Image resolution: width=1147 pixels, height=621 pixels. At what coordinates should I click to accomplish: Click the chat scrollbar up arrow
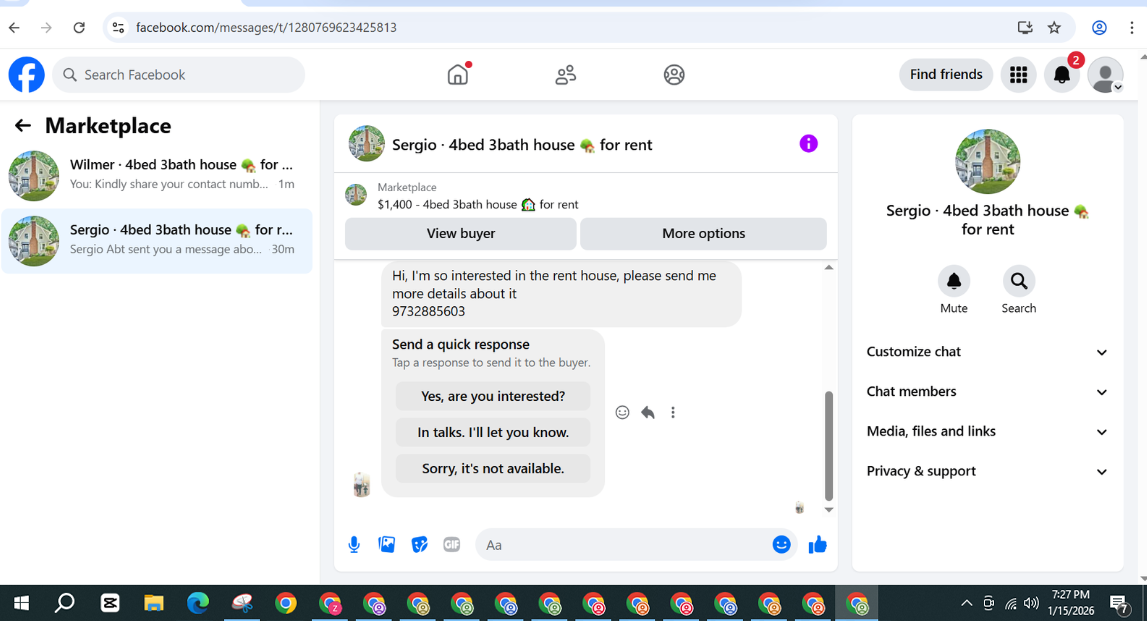829,268
